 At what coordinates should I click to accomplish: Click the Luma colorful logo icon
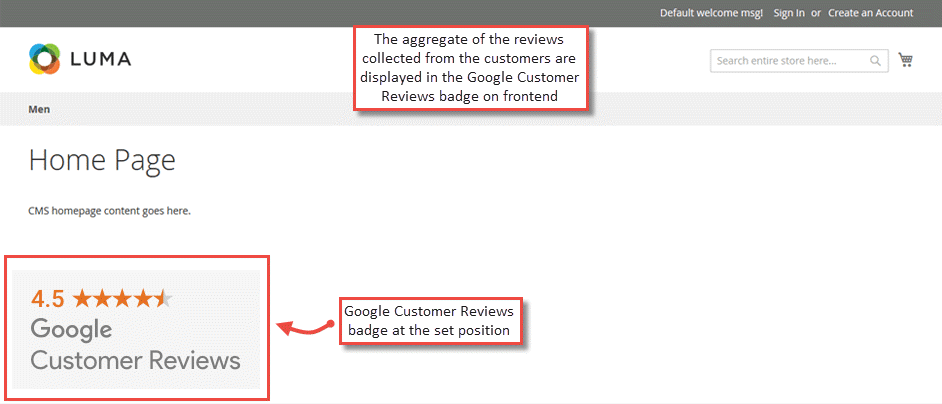pos(45,60)
